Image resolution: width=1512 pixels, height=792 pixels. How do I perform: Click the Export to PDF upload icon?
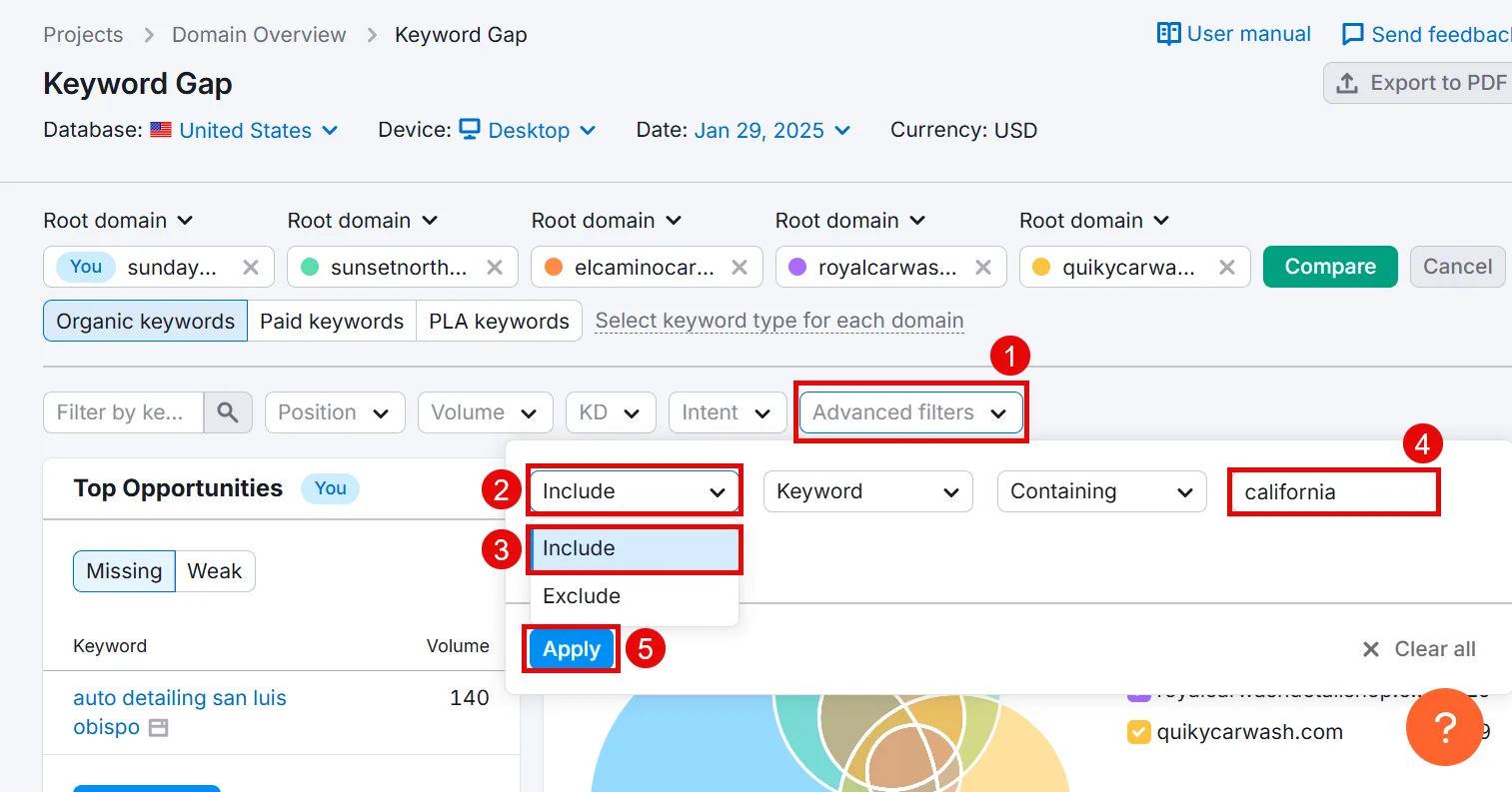click(x=1347, y=83)
